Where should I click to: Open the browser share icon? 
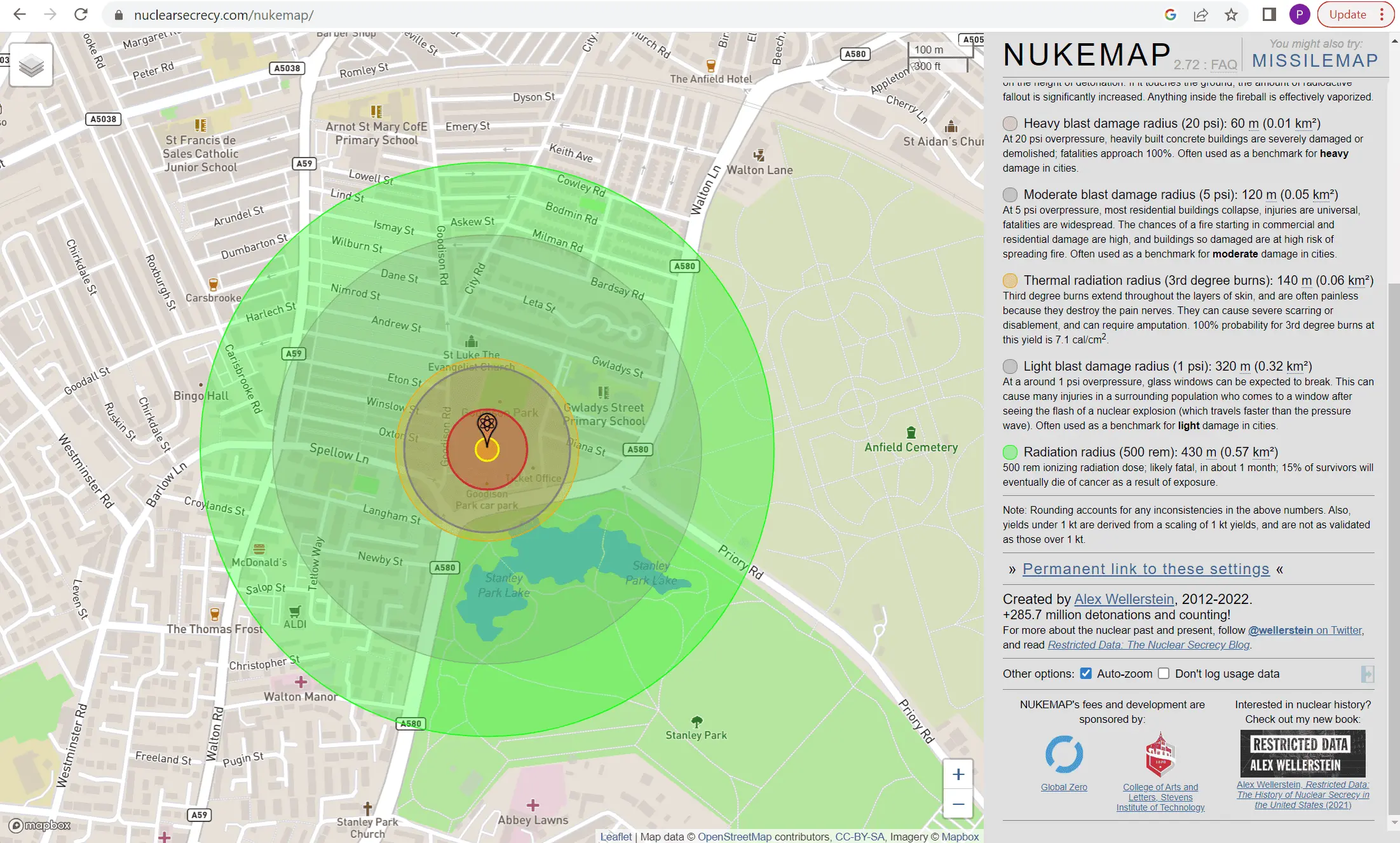click(1200, 15)
